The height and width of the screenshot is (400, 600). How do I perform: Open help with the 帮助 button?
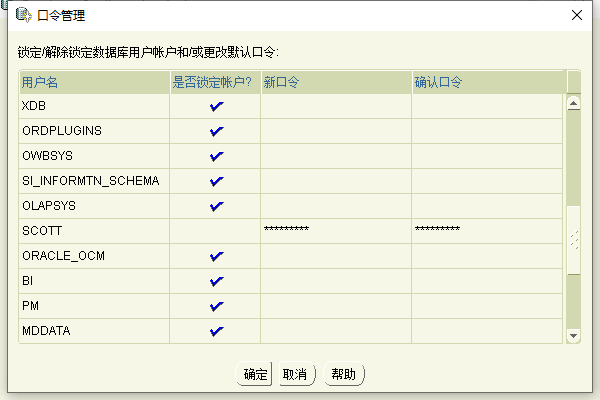point(343,374)
